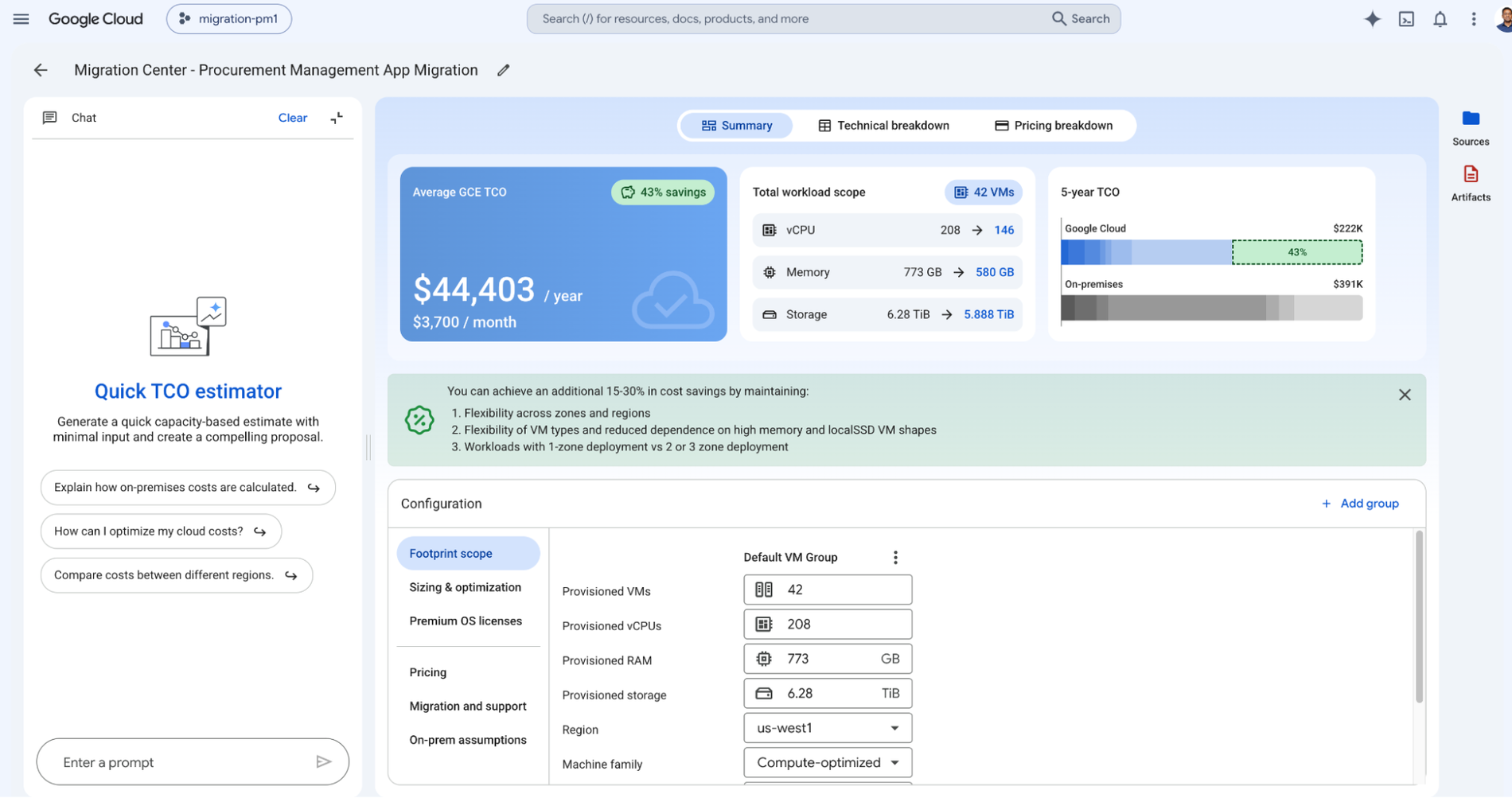1512x798 pixels.
Task: Click the Provisioned RAM input field
Action: (x=828, y=659)
